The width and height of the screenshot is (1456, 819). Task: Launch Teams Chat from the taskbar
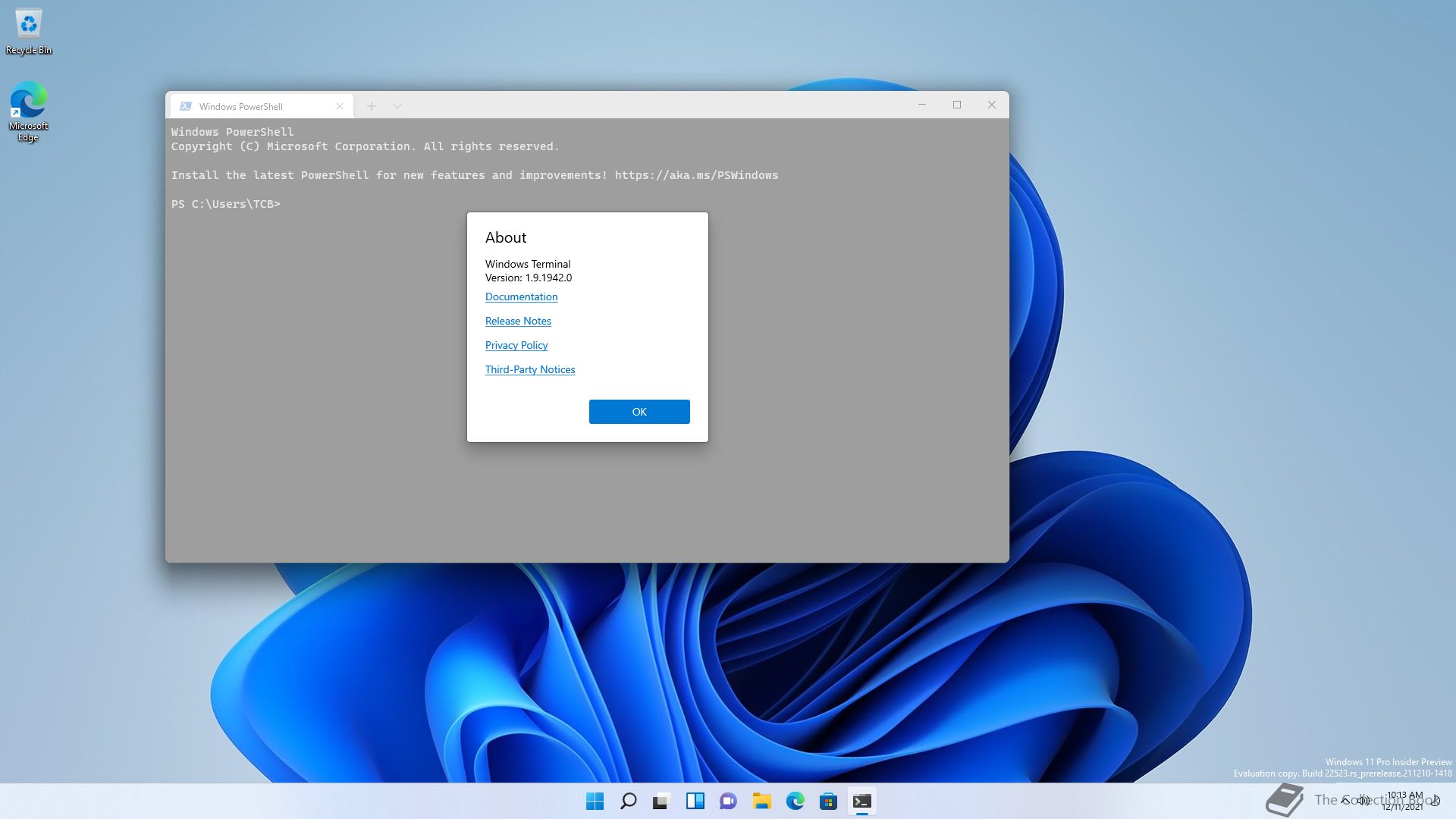(x=729, y=801)
